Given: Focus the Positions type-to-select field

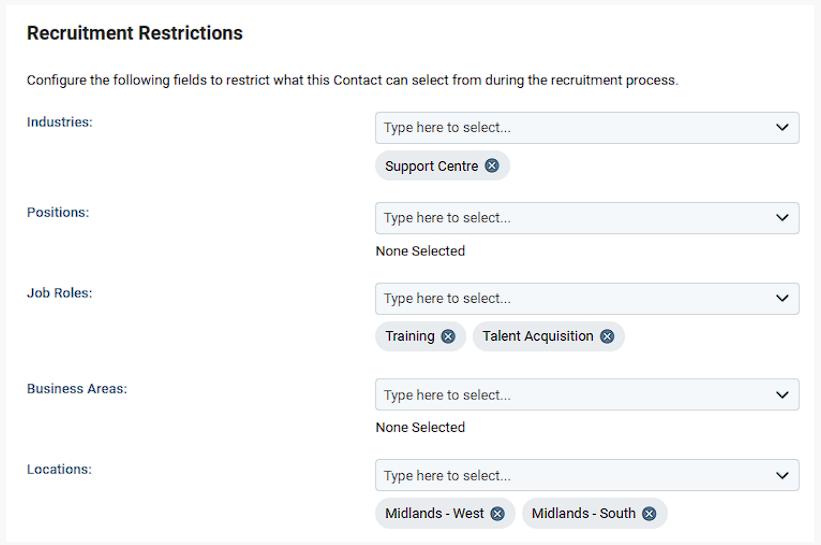Looking at the screenshot, I should [587, 218].
